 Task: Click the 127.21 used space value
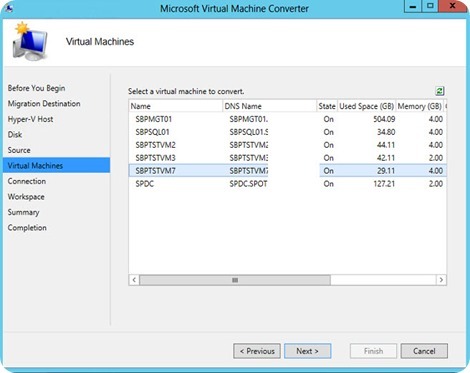coord(384,184)
